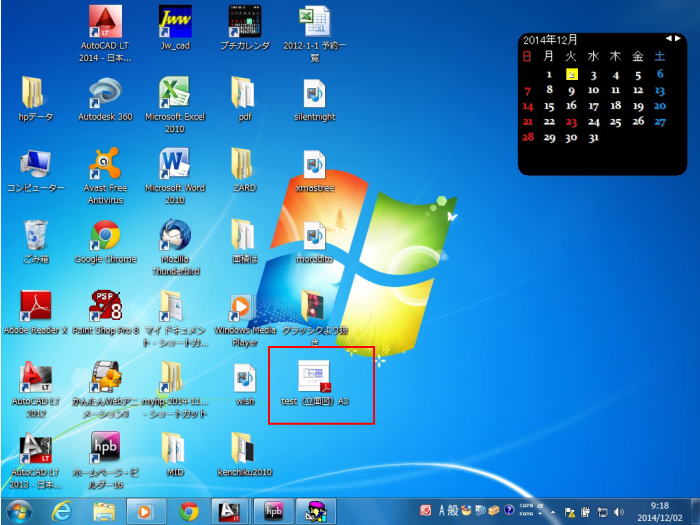Screen dimensions: 700x525
Task: Select highlighted date 2 in calendar
Action: [571, 74]
